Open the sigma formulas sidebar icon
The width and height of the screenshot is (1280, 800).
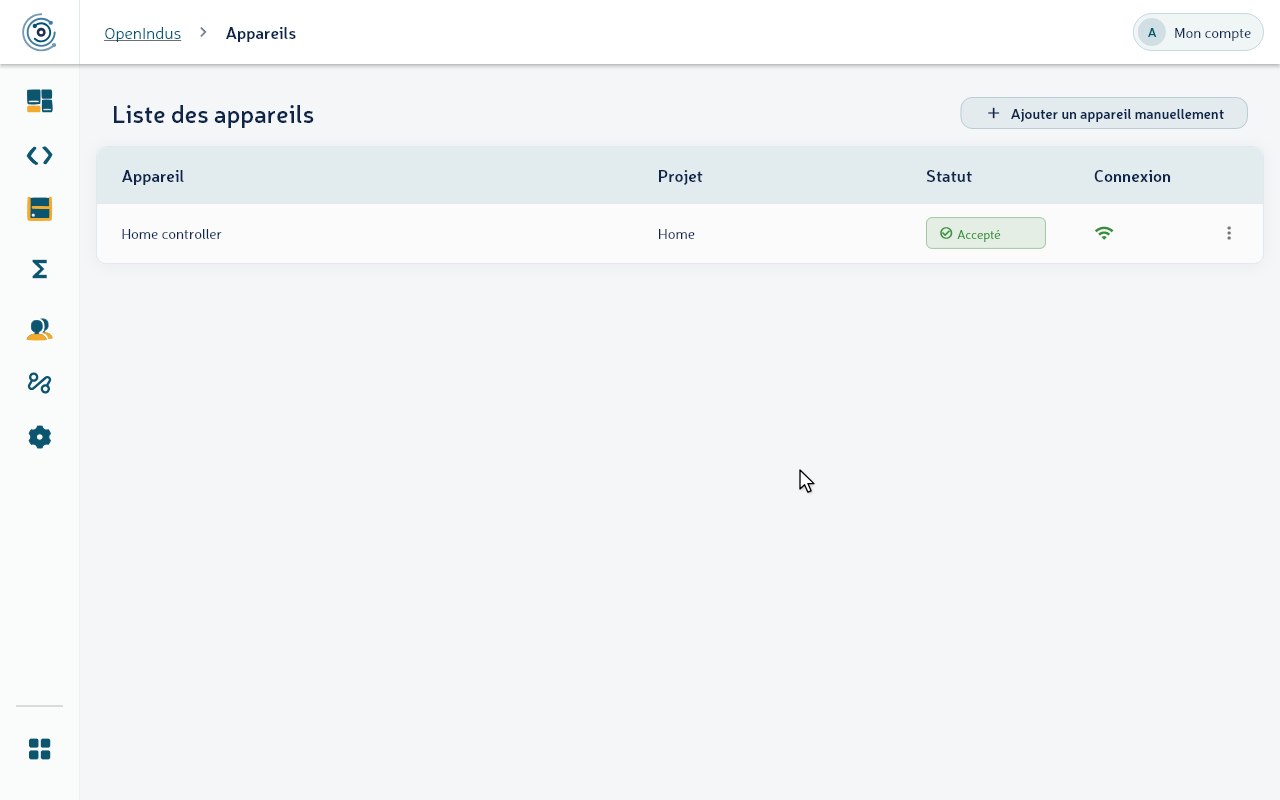[x=39, y=269]
